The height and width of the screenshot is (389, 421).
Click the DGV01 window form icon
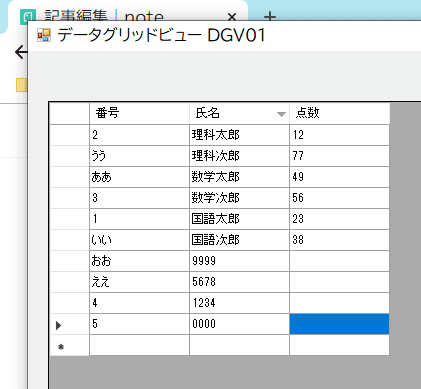point(44,35)
